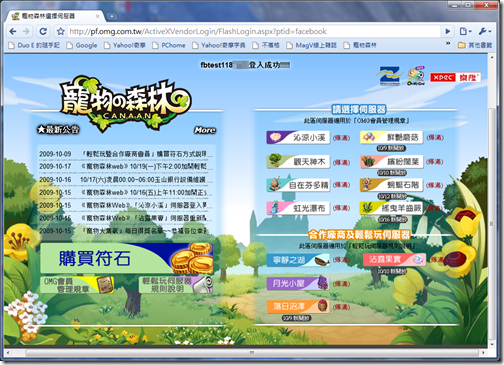The image size is (504, 365).
Task: Click More next to 最新公告
Action: coord(205,130)
